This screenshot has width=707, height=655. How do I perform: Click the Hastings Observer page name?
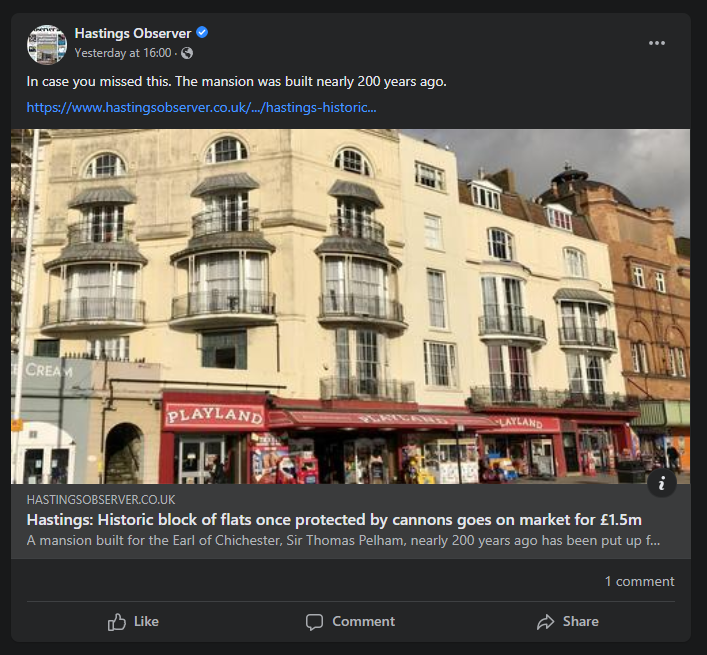132,34
